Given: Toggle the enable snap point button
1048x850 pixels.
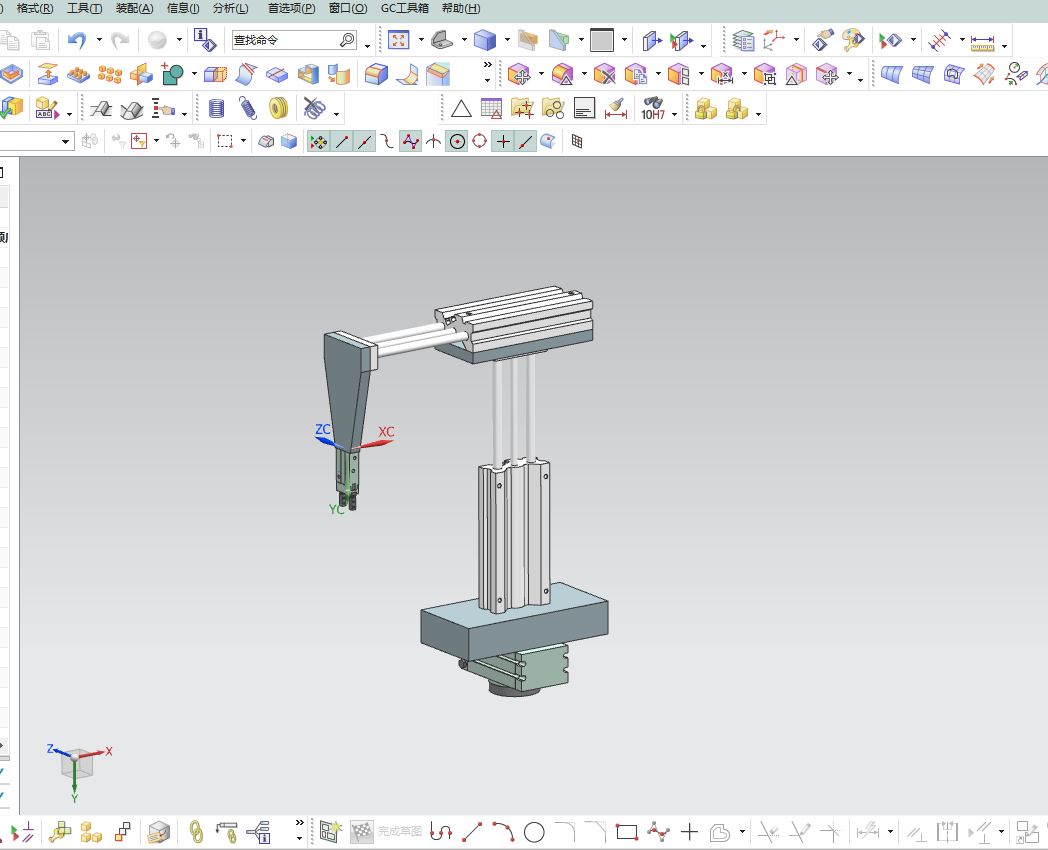Looking at the screenshot, I should click(319, 142).
